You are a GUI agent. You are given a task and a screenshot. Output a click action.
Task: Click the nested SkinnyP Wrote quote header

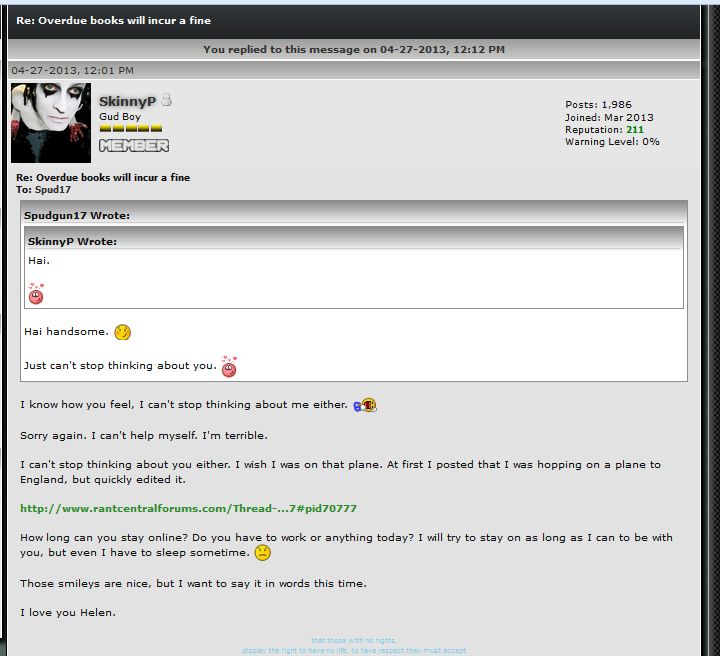[354, 241]
